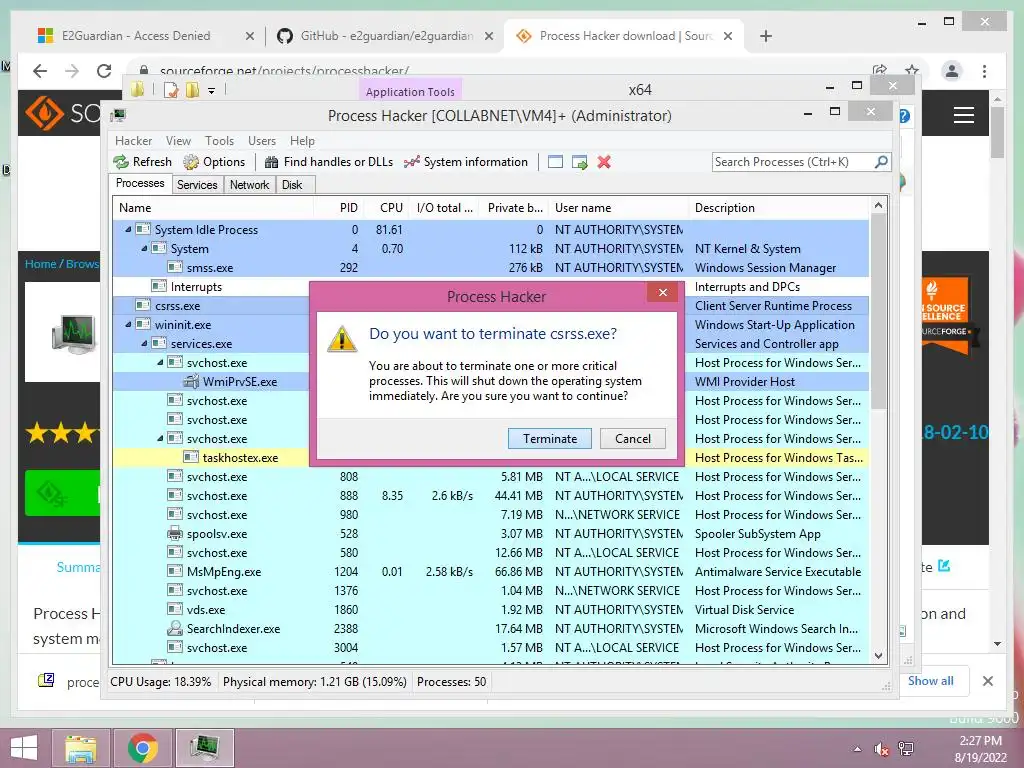Image resolution: width=1024 pixels, height=768 pixels.
Task: Open Options with the gear icon
Action: point(214,162)
